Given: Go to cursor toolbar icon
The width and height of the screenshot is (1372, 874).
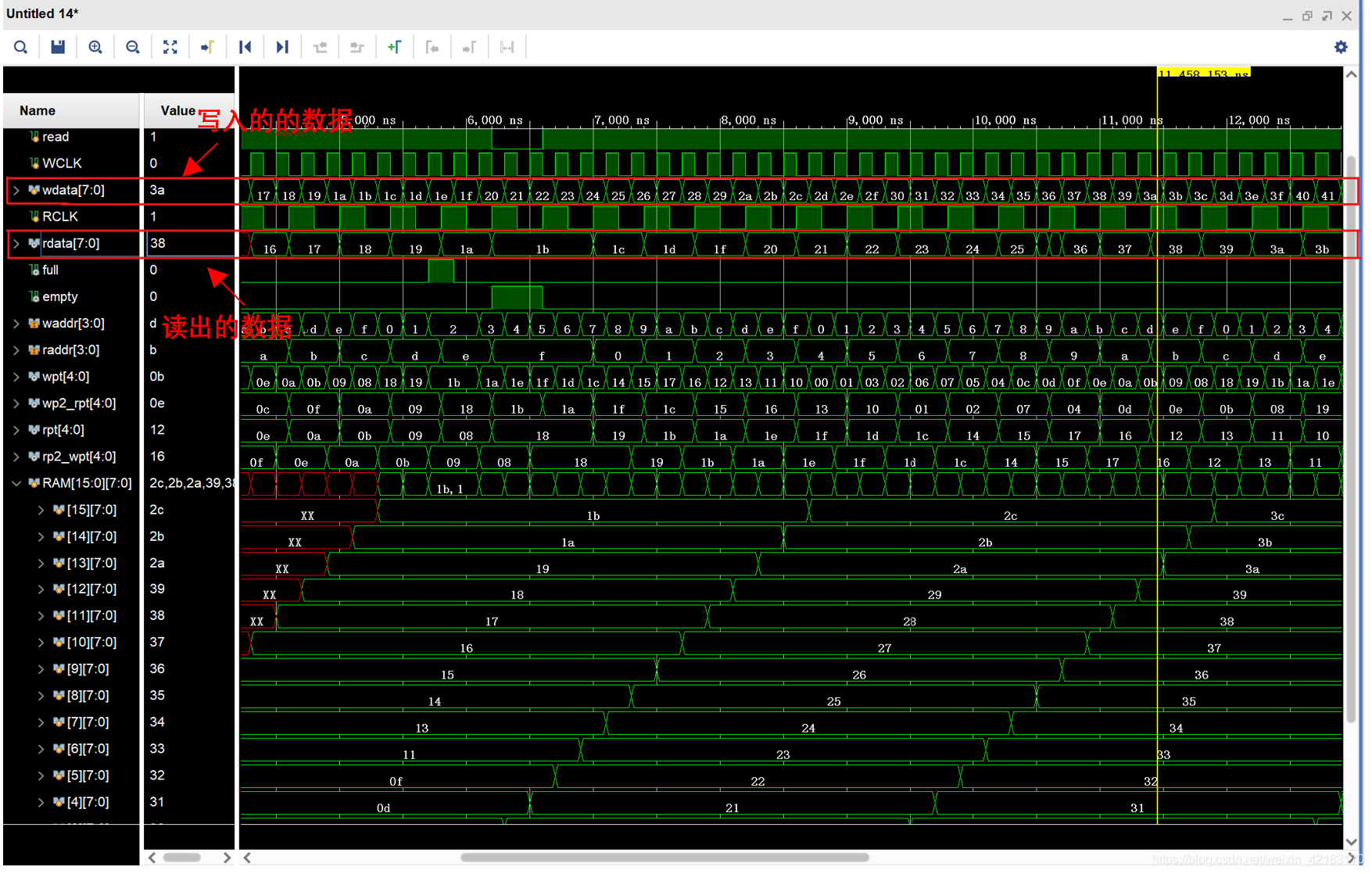Looking at the screenshot, I should (x=207, y=47).
